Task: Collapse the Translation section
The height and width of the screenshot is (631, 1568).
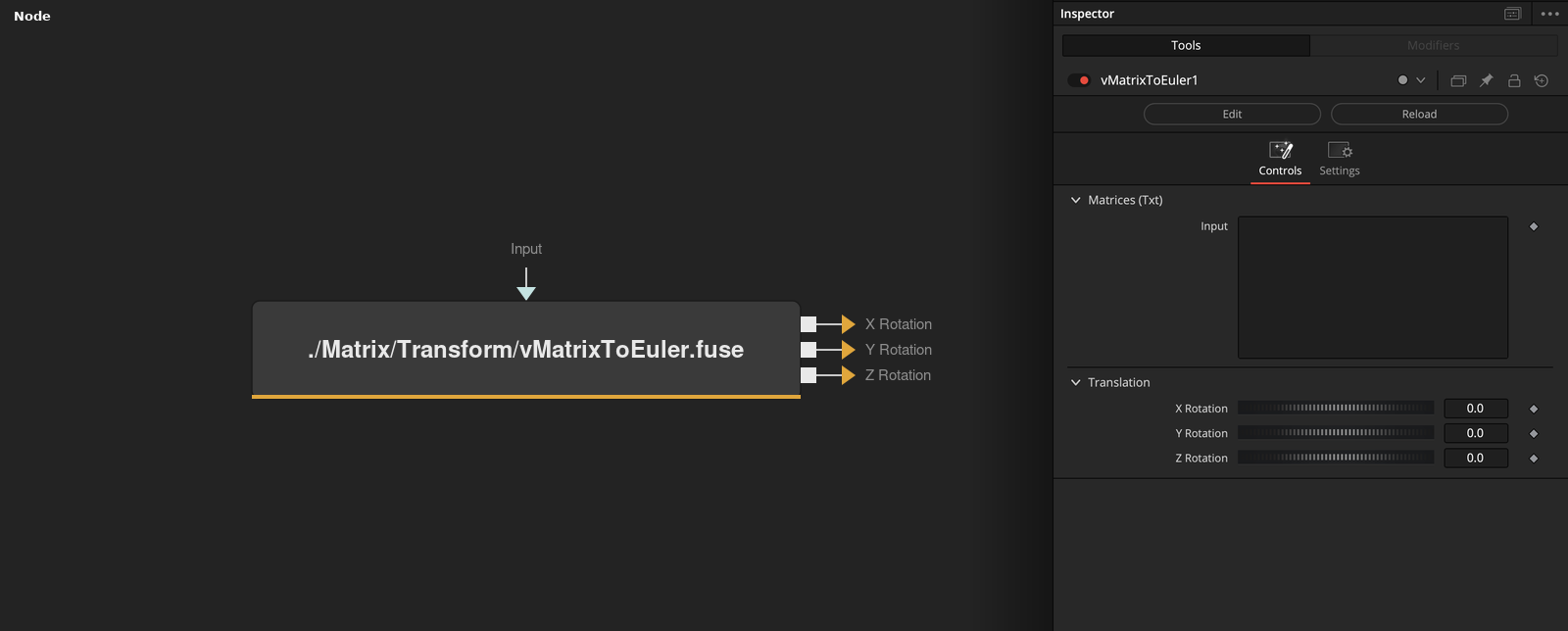Action: point(1076,382)
